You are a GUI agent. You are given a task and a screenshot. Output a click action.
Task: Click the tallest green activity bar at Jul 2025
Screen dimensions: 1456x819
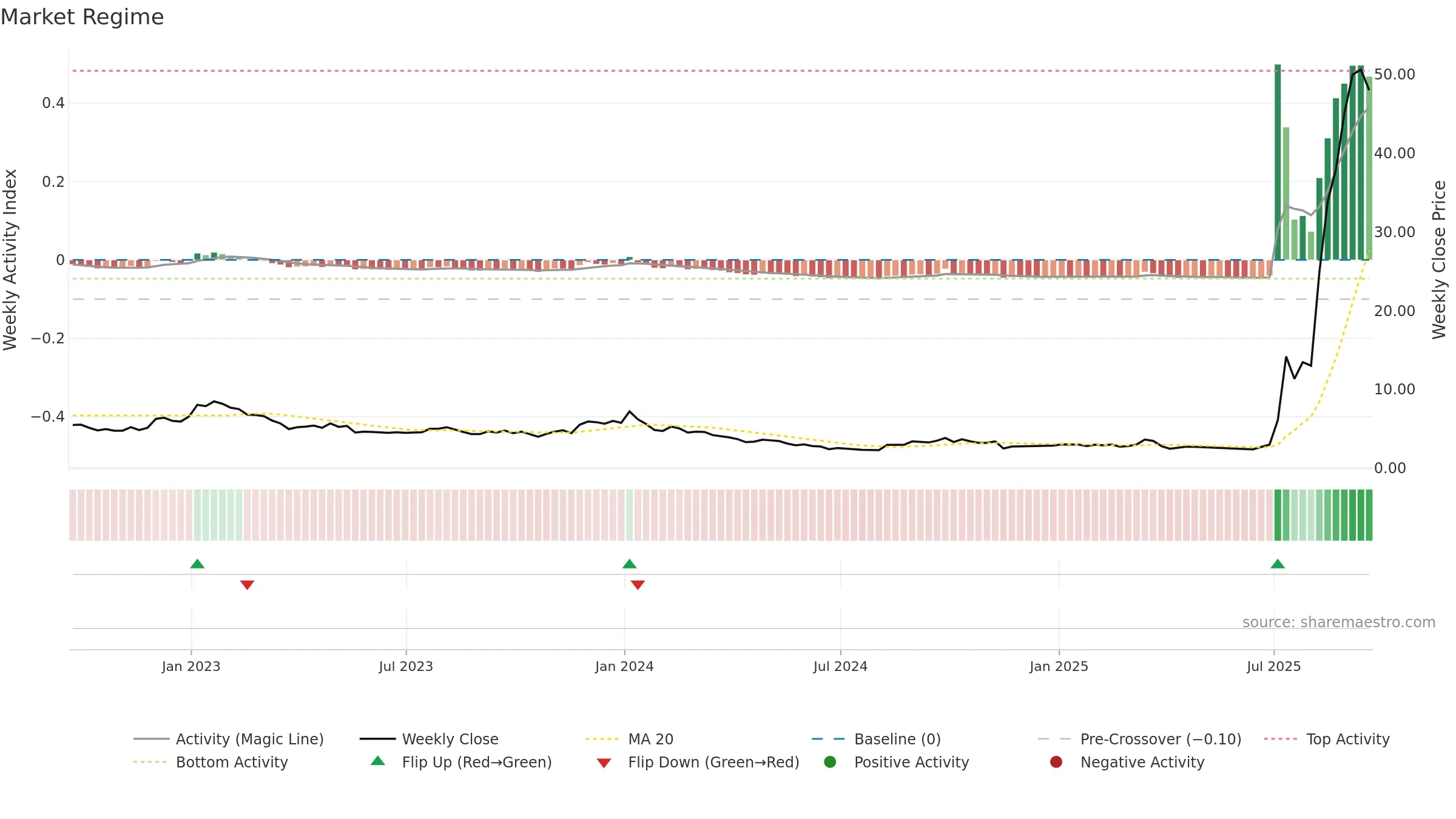pyautogui.click(x=1278, y=162)
